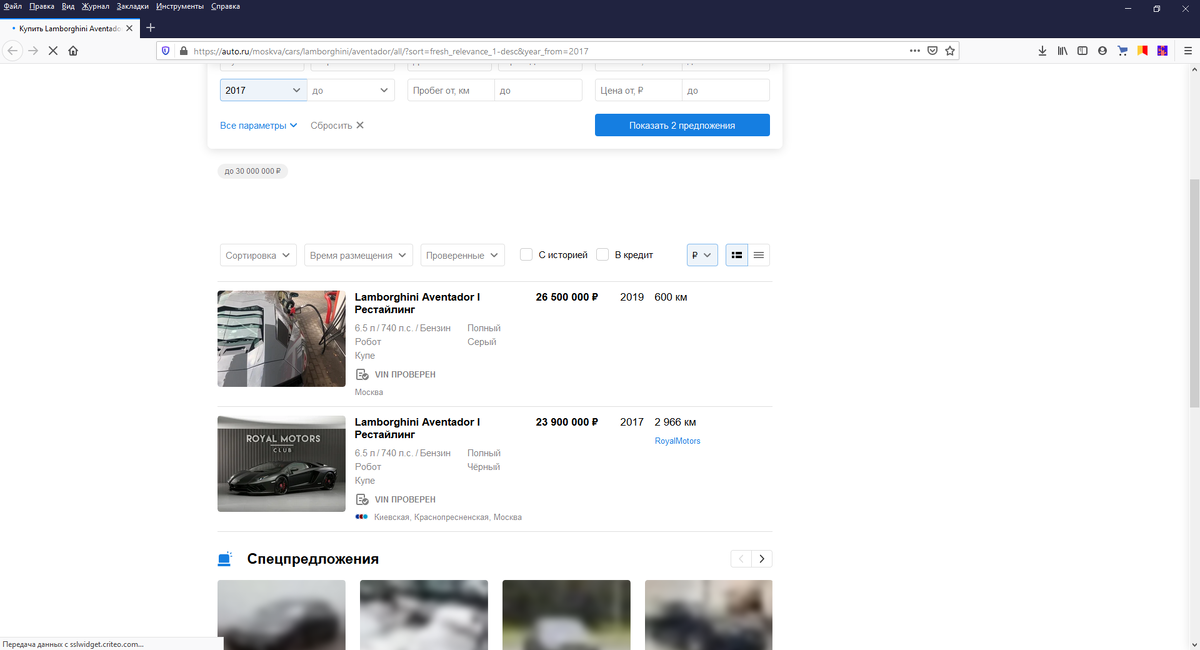Open the Инструменты menu
Screen dimensions: 1200x650
180,6
